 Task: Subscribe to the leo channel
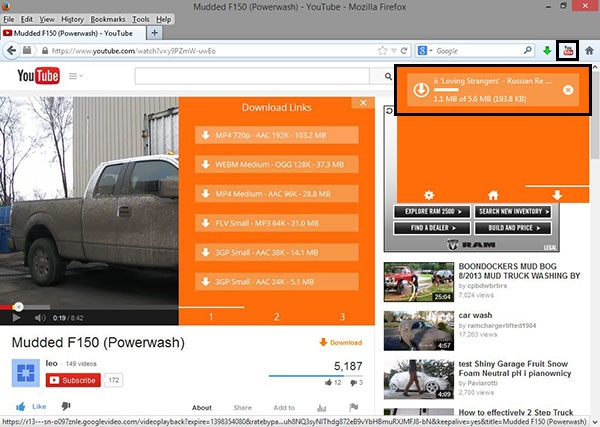tap(73, 380)
